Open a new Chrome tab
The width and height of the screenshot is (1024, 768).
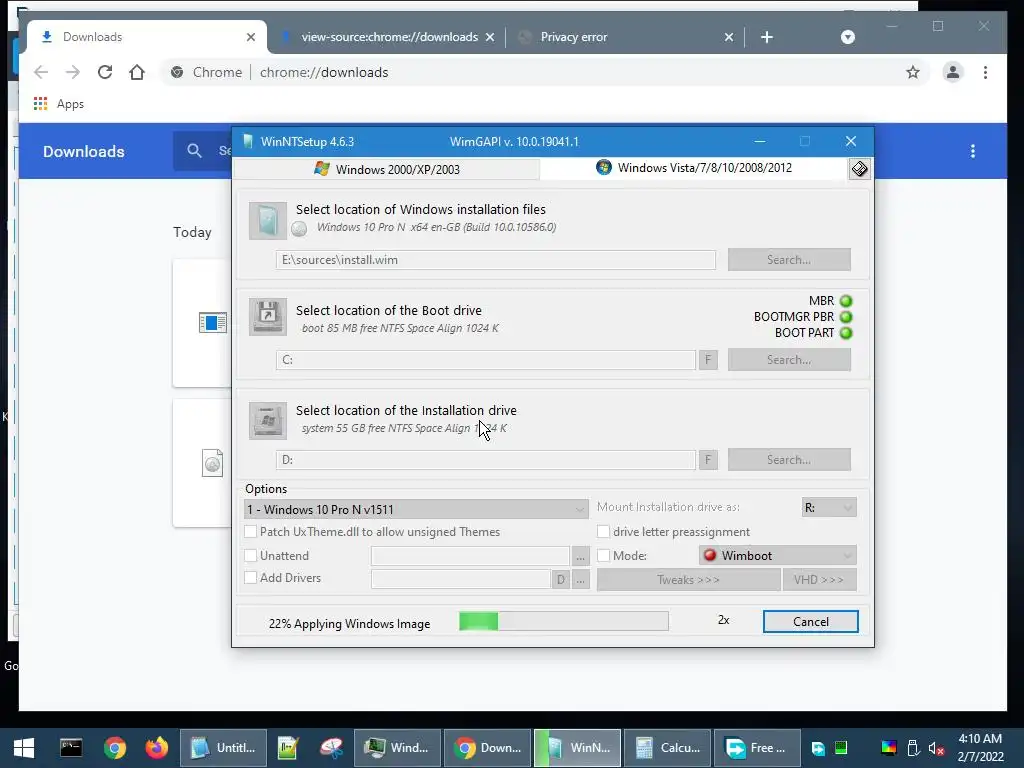(x=767, y=37)
